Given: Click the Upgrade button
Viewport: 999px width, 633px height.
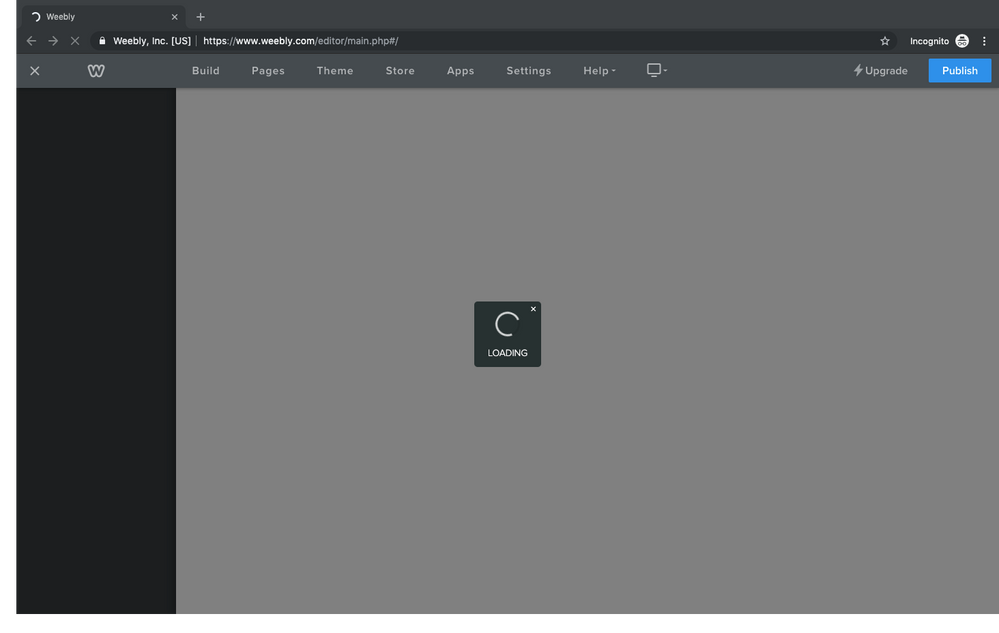Looking at the screenshot, I should pyautogui.click(x=880, y=71).
